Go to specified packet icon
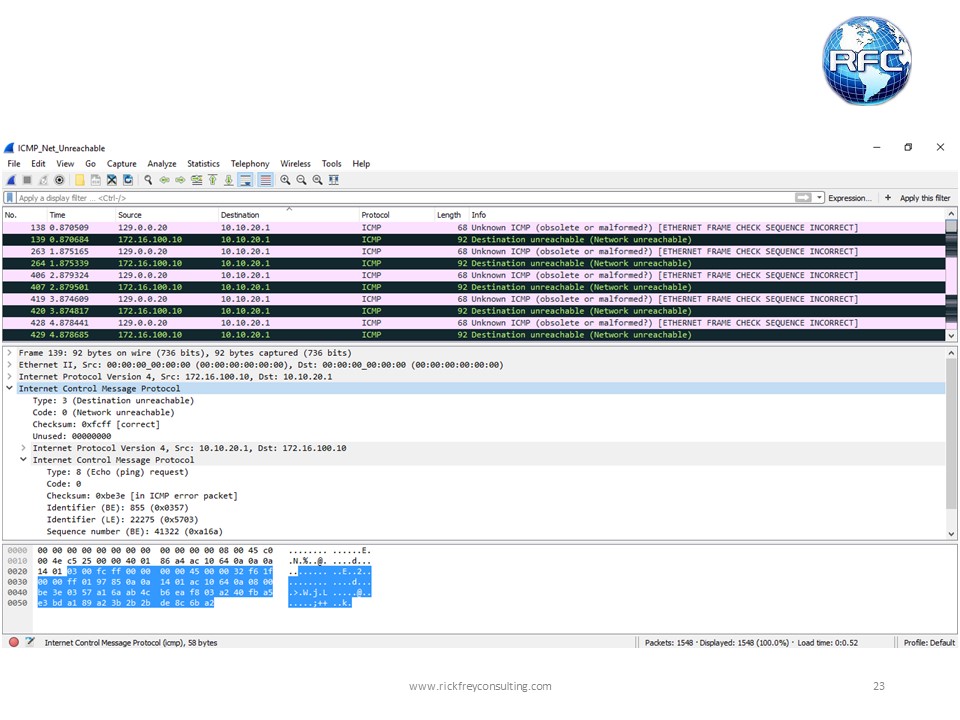 pos(197,180)
